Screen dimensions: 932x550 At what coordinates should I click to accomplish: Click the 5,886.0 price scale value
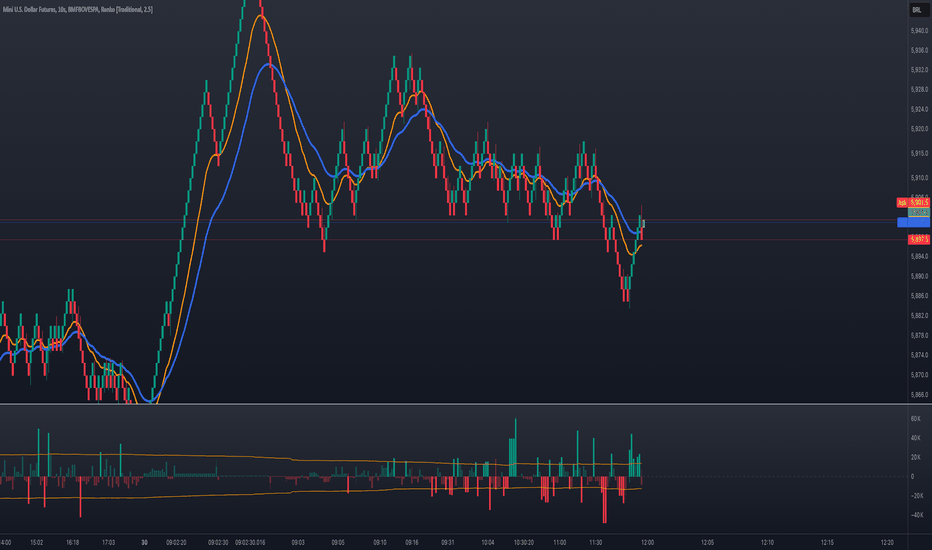[919, 296]
